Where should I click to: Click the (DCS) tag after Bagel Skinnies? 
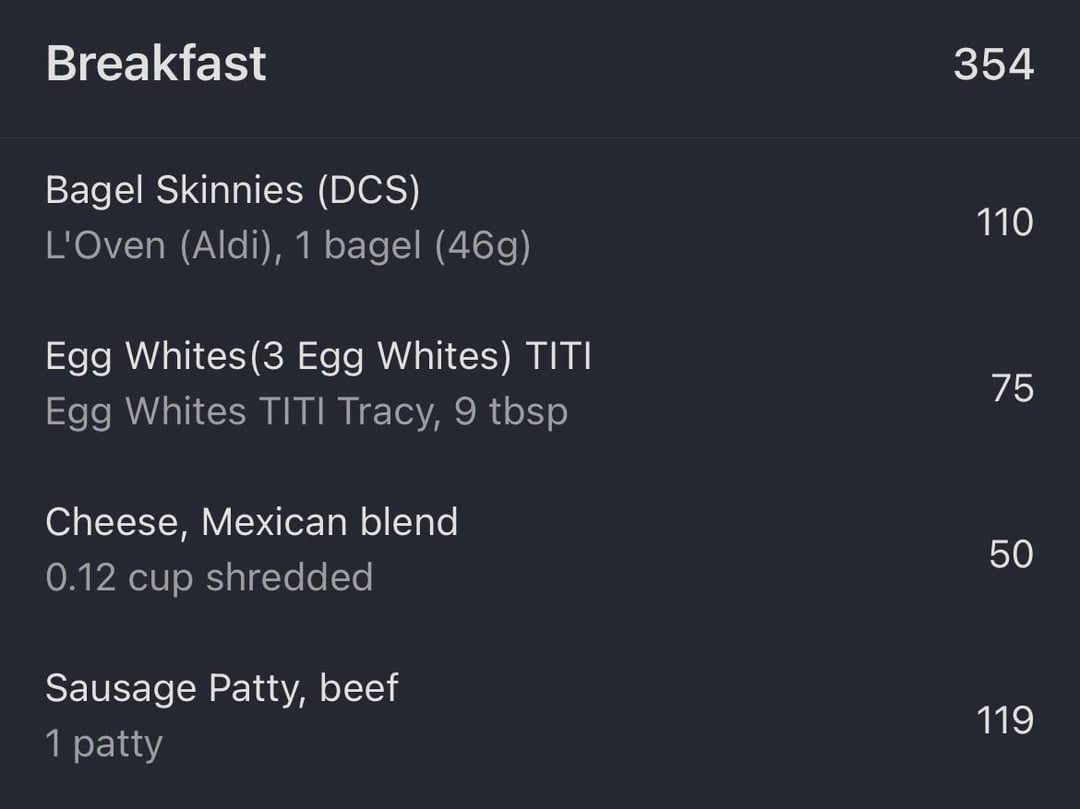pyautogui.click(x=368, y=190)
